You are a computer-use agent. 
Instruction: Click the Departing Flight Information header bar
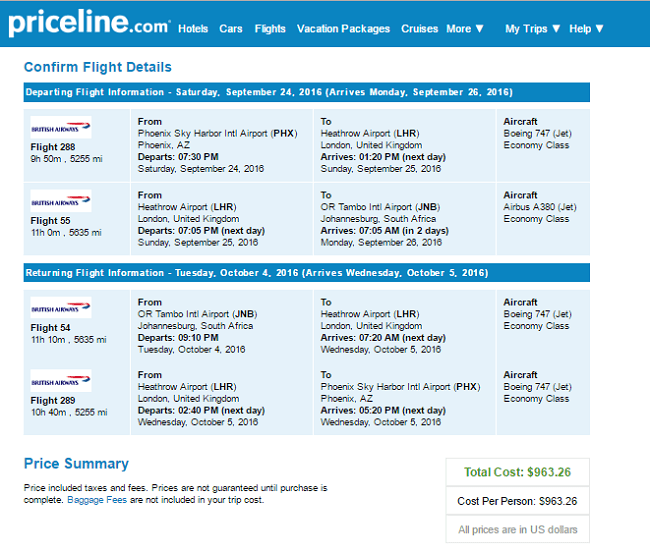(307, 92)
